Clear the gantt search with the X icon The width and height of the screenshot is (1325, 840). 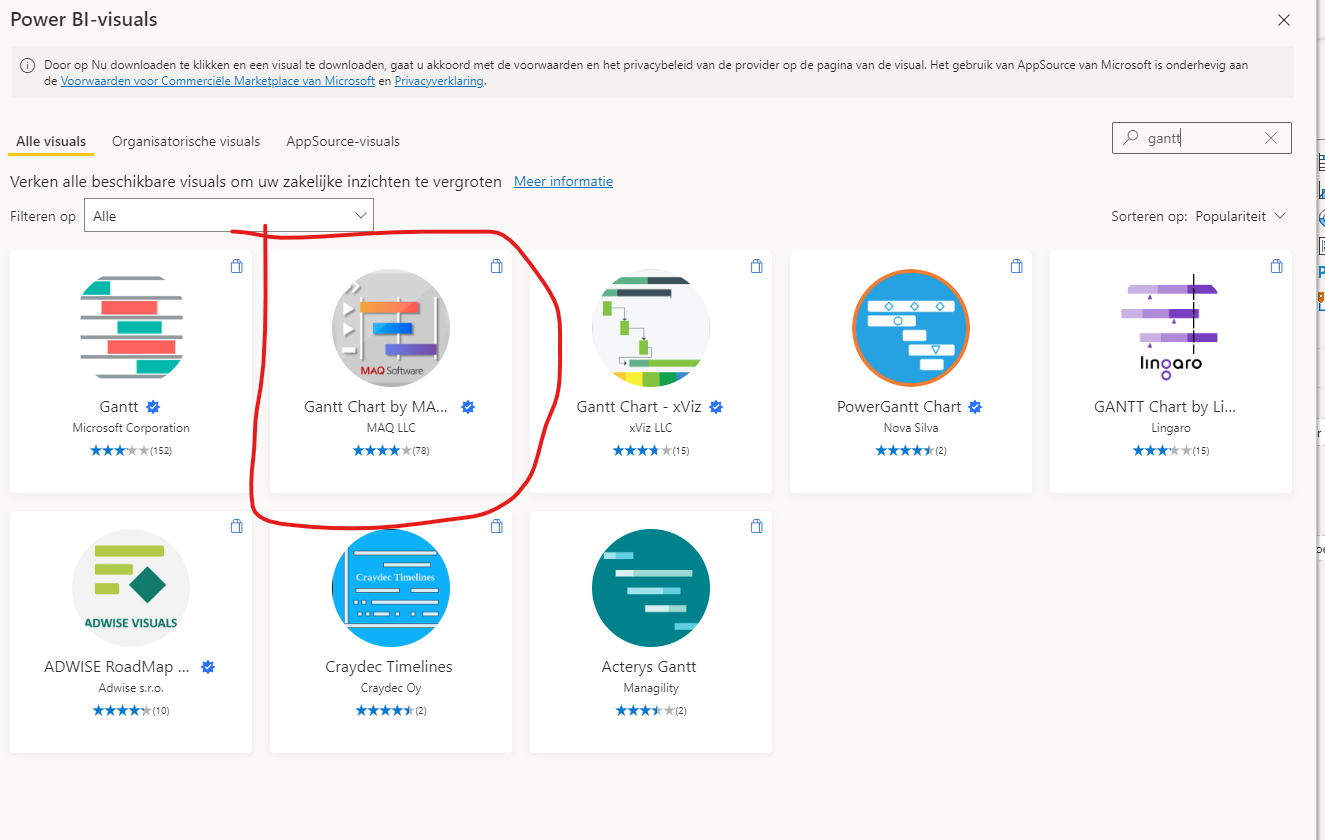(x=1271, y=138)
